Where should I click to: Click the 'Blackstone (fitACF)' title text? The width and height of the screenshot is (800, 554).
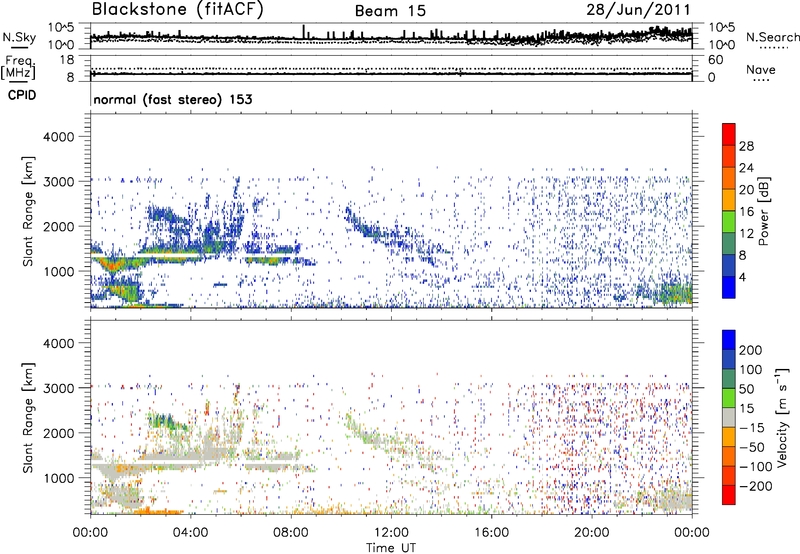click(178, 9)
